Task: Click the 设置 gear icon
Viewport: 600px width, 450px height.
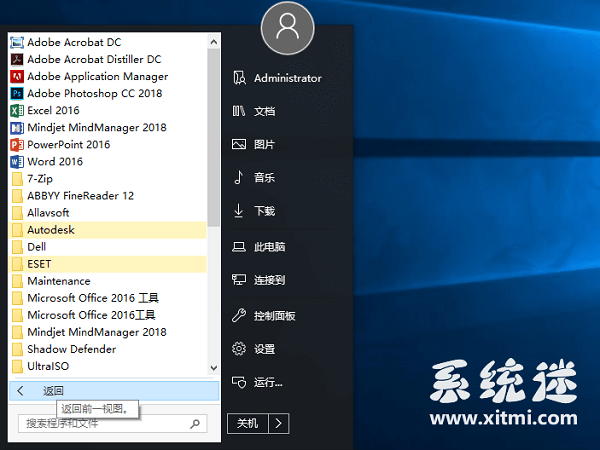Action: 239,349
